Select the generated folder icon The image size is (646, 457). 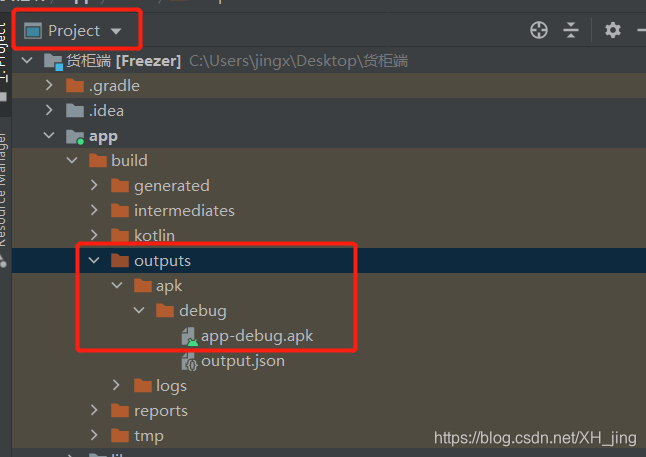click(x=120, y=185)
